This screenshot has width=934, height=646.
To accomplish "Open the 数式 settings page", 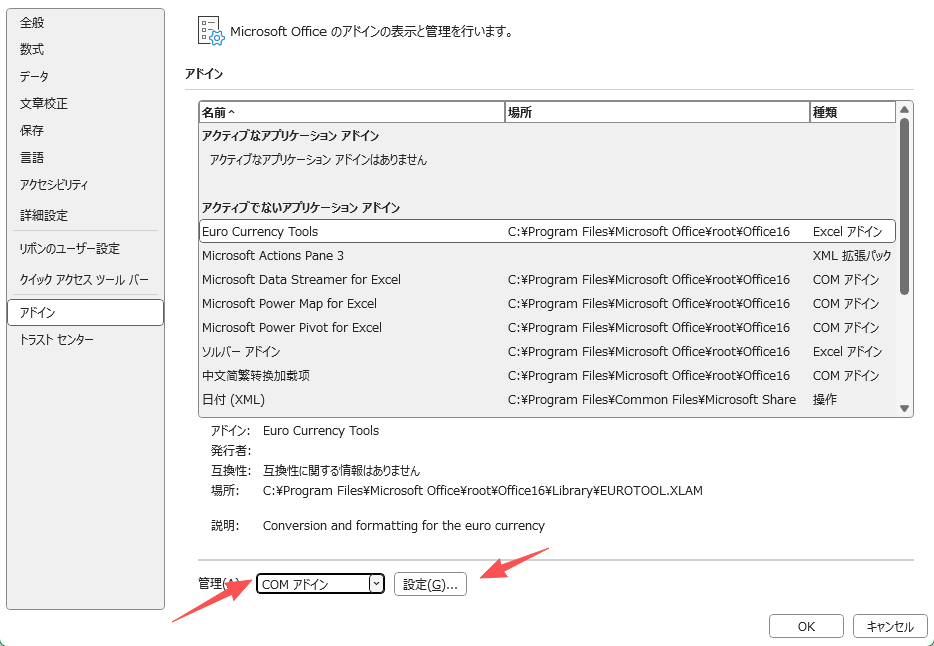I will pos(30,49).
